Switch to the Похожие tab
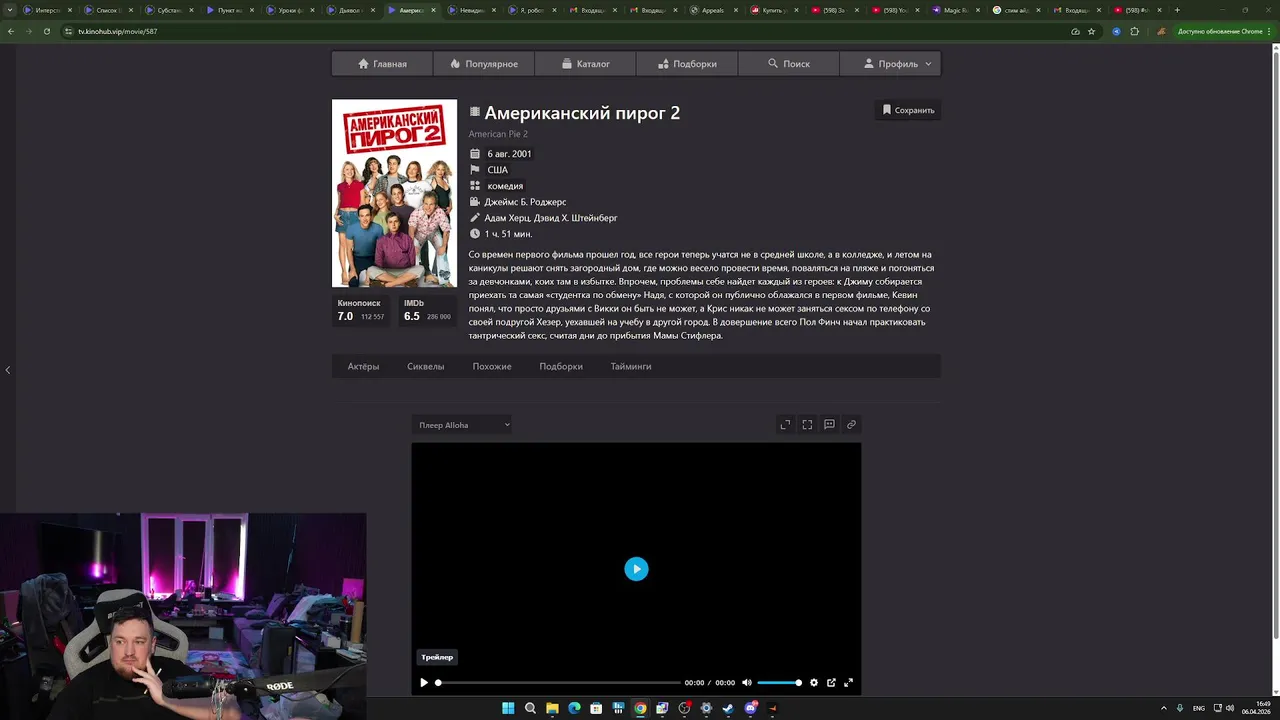This screenshot has height=720, width=1280. [x=492, y=367]
